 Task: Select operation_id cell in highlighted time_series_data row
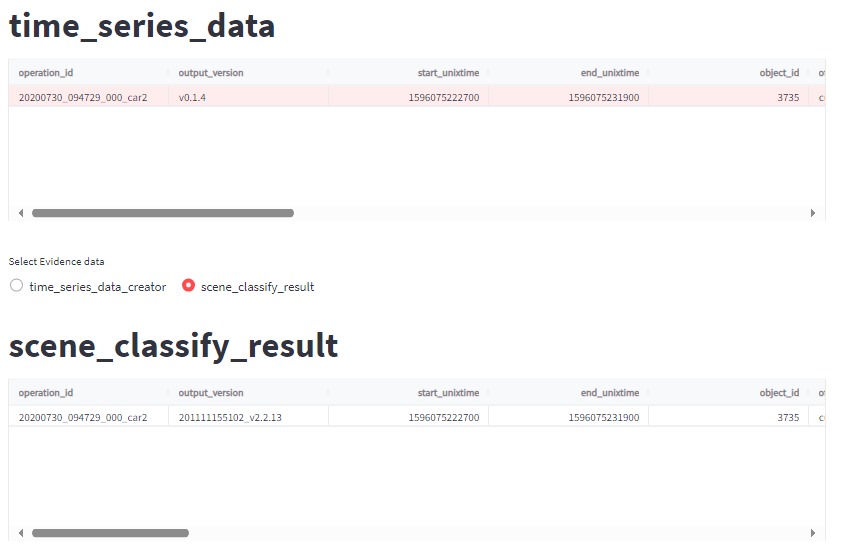[83, 97]
